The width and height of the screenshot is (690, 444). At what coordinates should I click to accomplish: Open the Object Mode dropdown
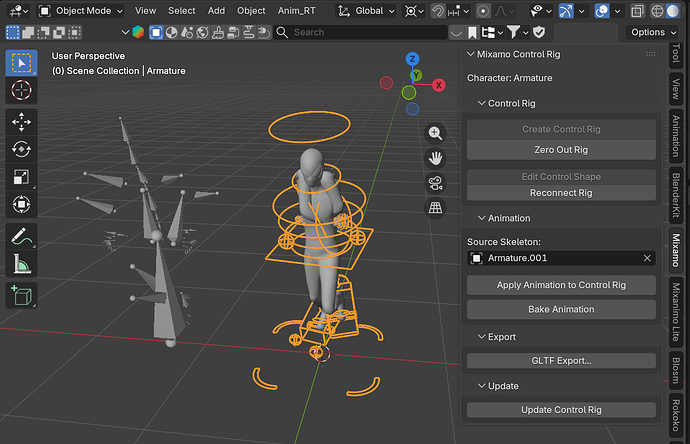(x=80, y=11)
